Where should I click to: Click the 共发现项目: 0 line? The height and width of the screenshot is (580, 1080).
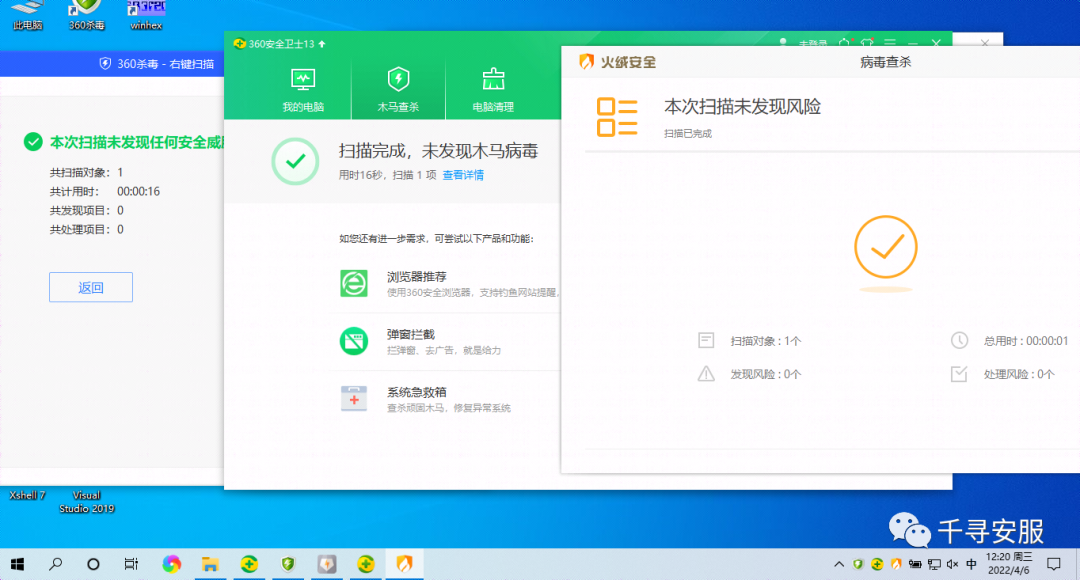pos(86,210)
